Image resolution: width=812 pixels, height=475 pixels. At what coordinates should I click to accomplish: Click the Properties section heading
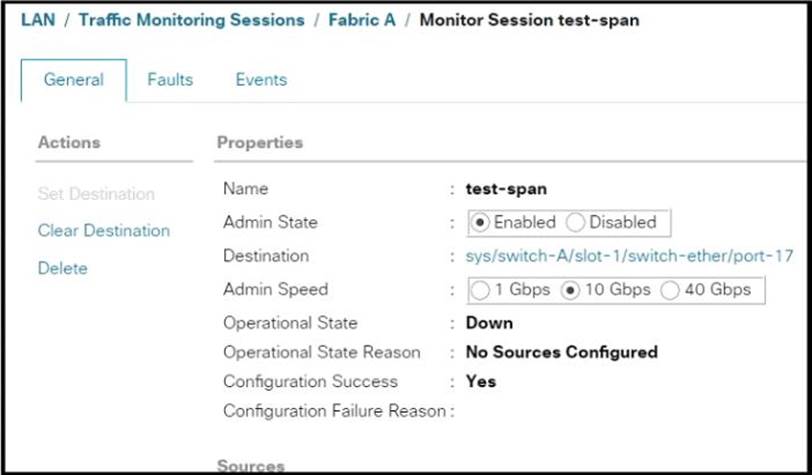click(x=259, y=143)
